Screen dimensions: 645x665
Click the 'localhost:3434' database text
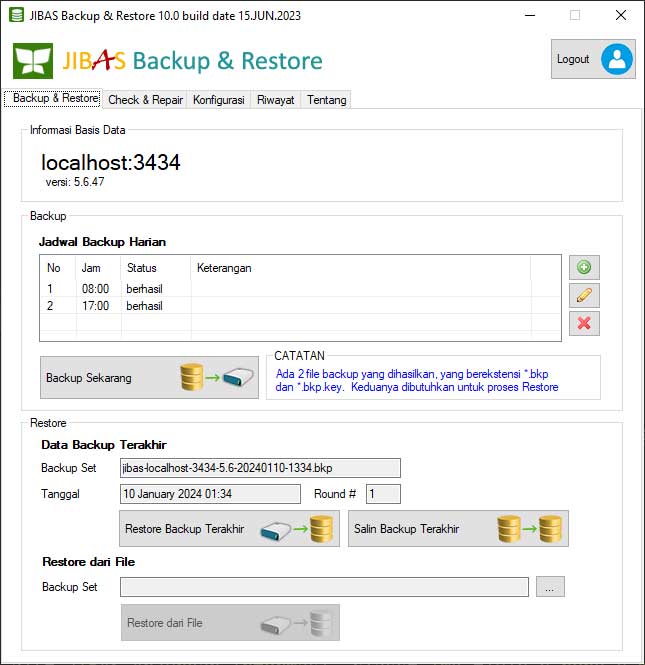[x=111, y=162]
